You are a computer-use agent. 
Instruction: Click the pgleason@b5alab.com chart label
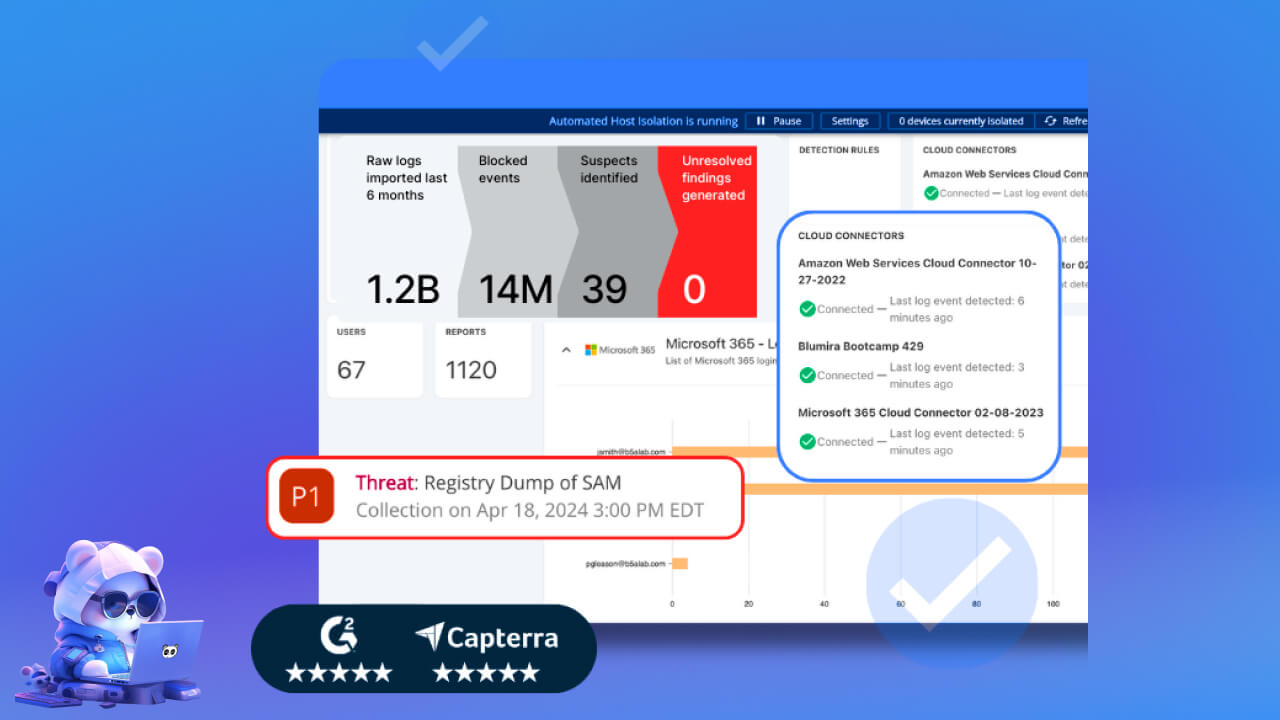(x=625, y=564)
